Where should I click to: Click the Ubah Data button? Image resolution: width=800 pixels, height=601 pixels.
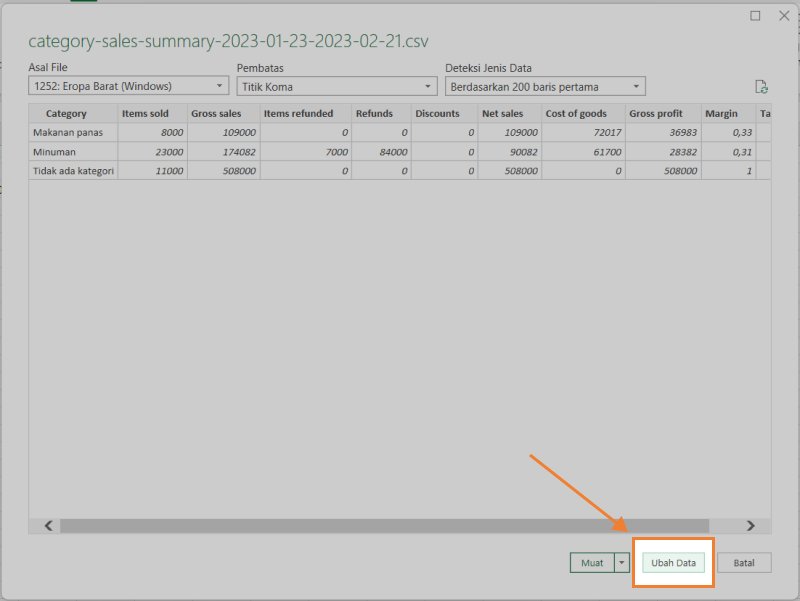pos(673,563)
